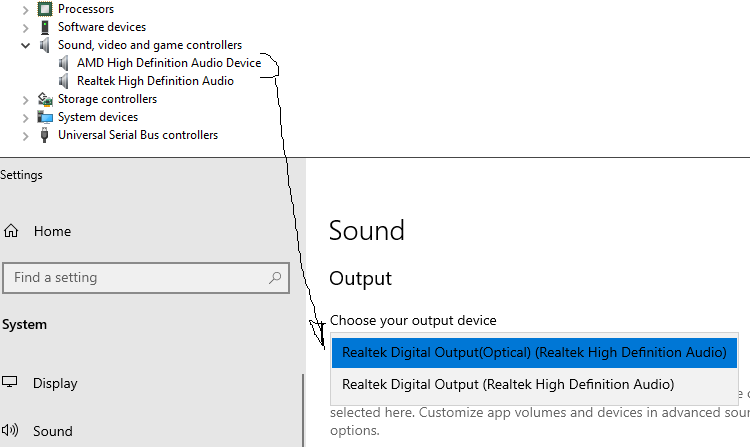
Task: Click the Display monitor icon in sidebar
Action: click(x=10, y=382)
